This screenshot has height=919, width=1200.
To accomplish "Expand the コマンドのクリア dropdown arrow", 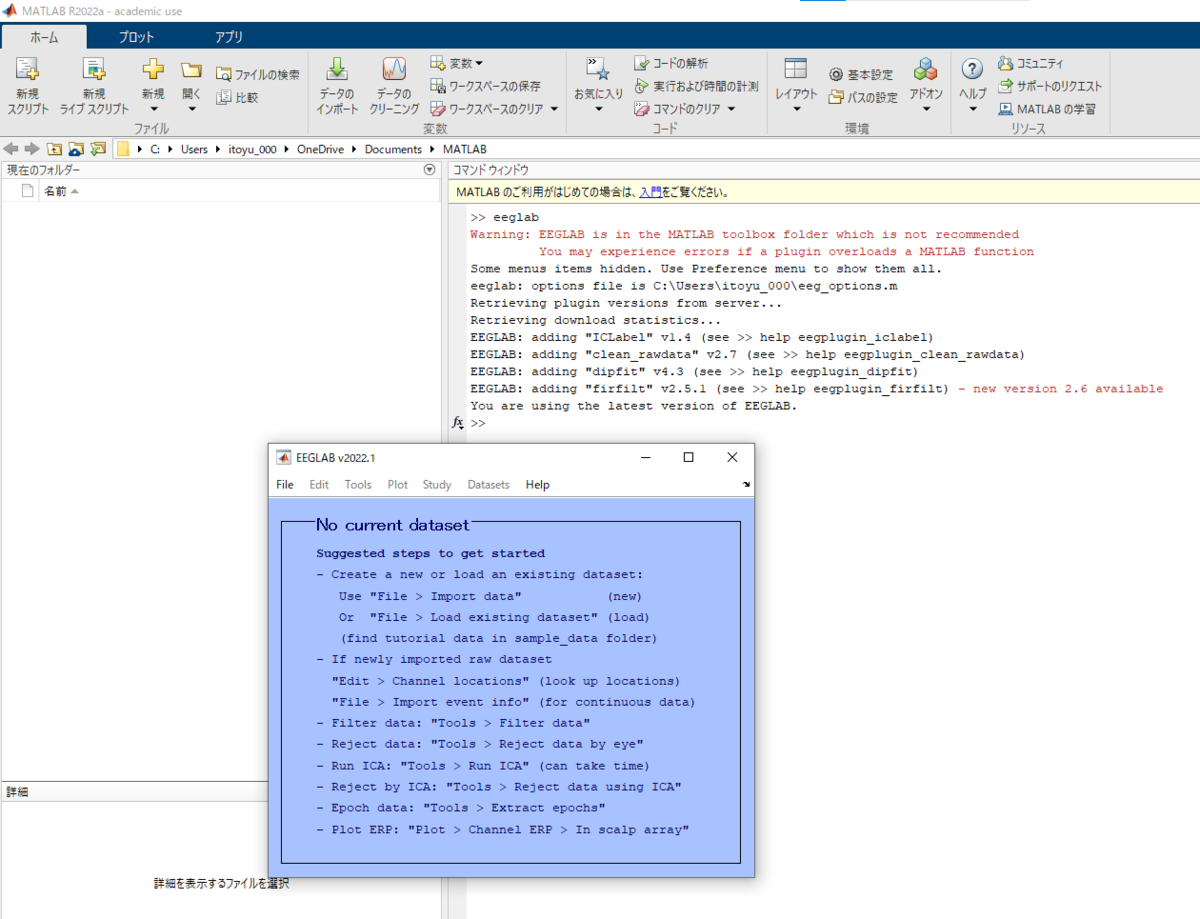I will point(731,108).
